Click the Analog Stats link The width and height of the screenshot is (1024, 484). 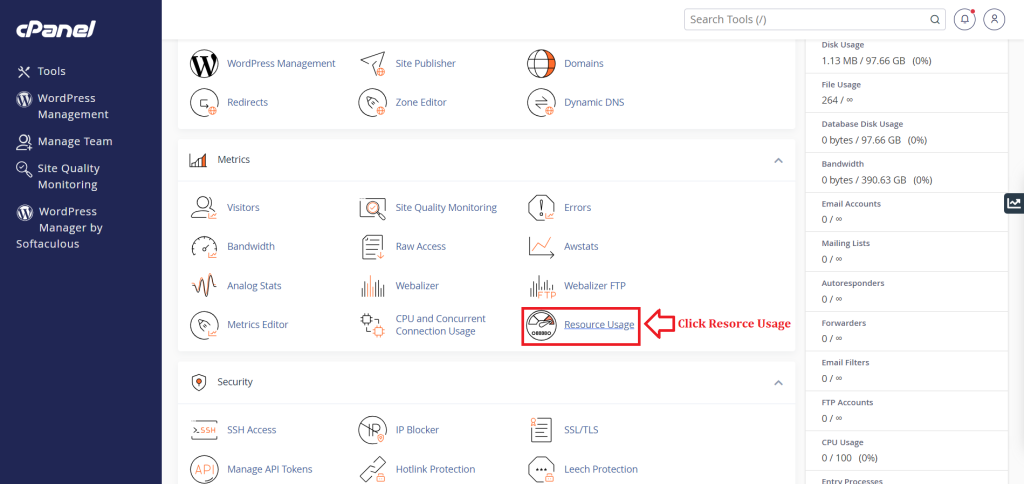[x=254, y=285]
